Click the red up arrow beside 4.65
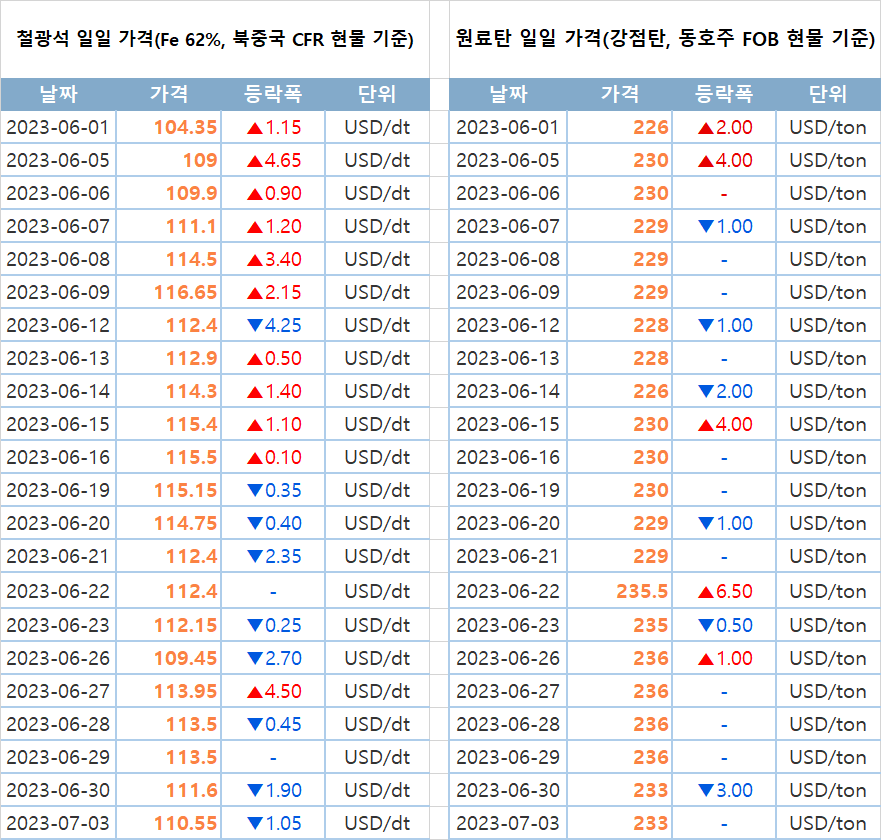This screenshot has height=840, width=881. tap(254, 160)
